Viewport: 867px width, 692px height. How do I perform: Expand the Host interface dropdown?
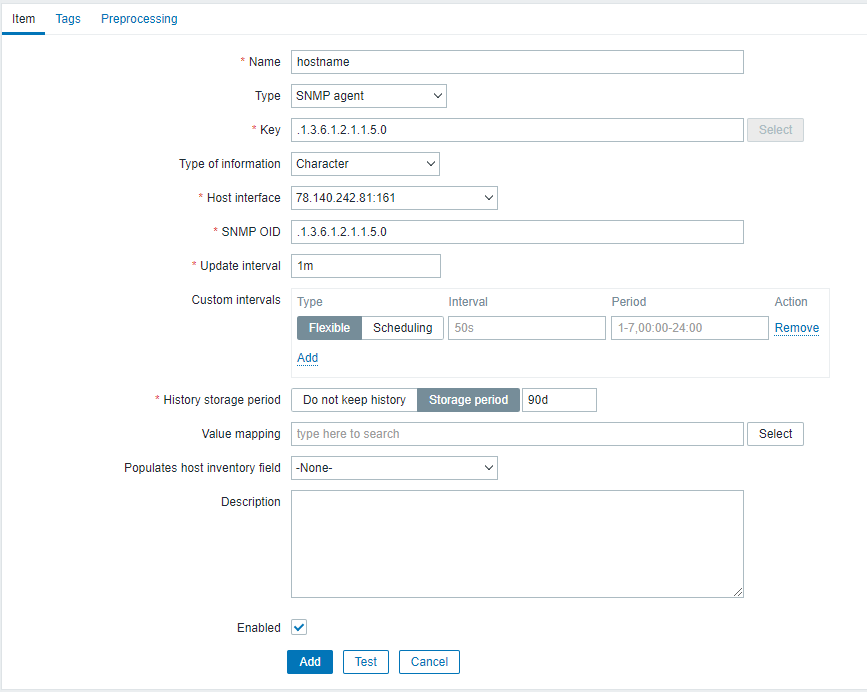click(393, 197)
